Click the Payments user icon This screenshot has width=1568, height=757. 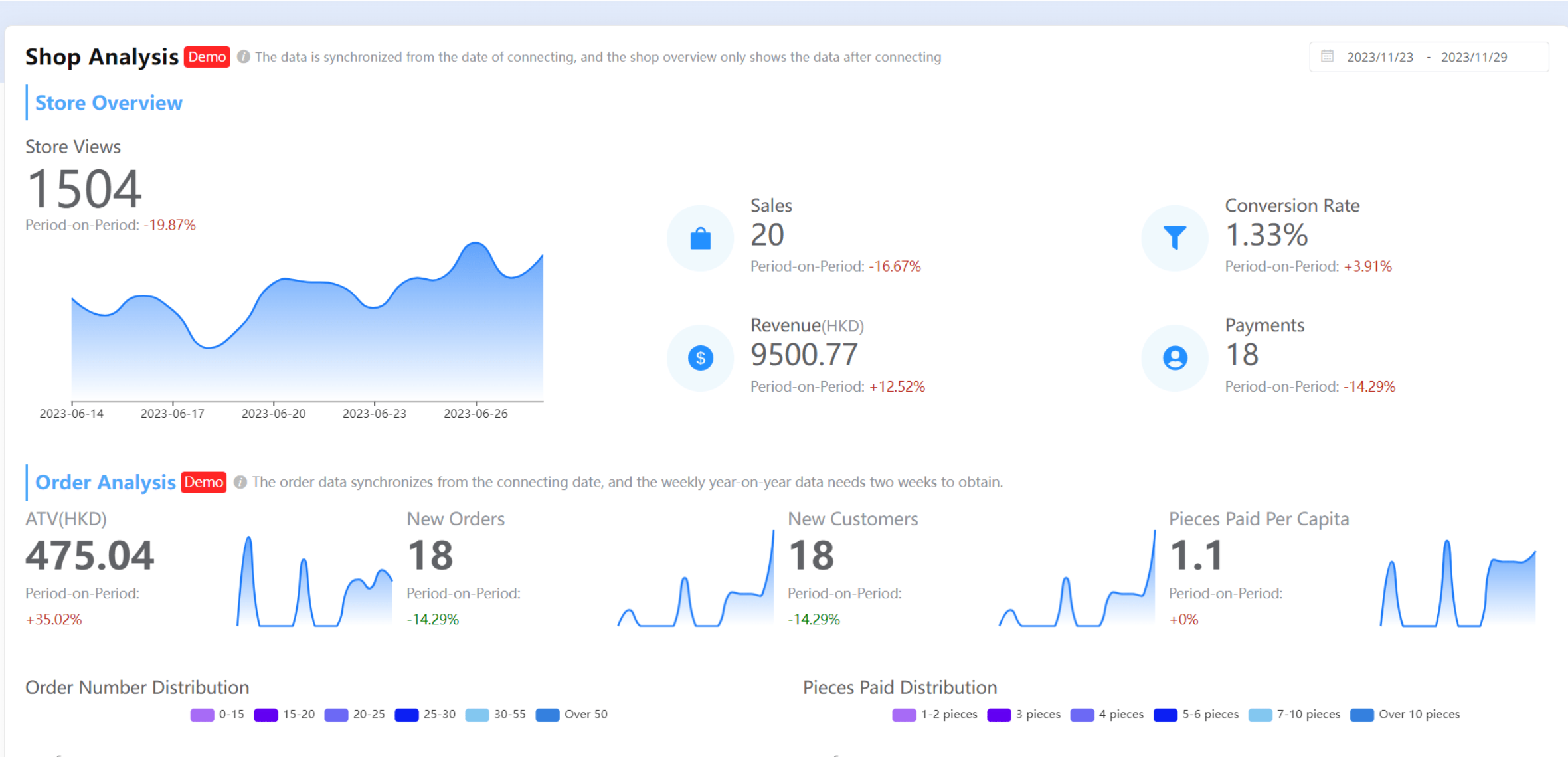coord(1174,357)
